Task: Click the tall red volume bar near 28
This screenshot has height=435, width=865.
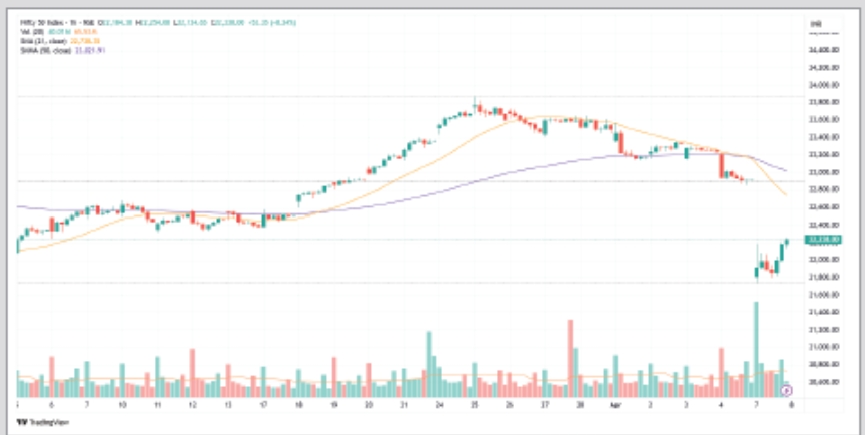Action: click(570, 358)
